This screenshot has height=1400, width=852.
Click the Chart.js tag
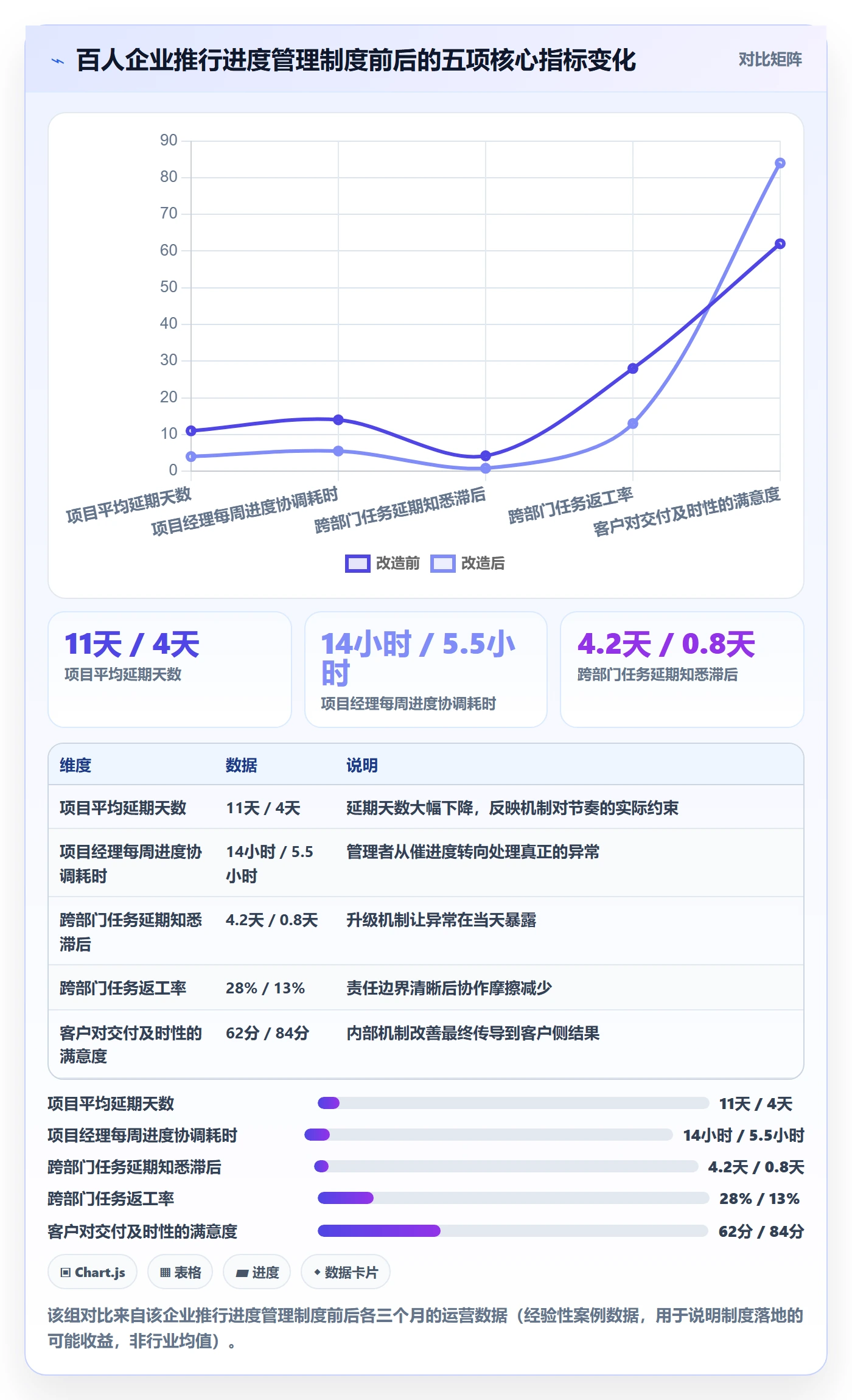click(93, 1272)
